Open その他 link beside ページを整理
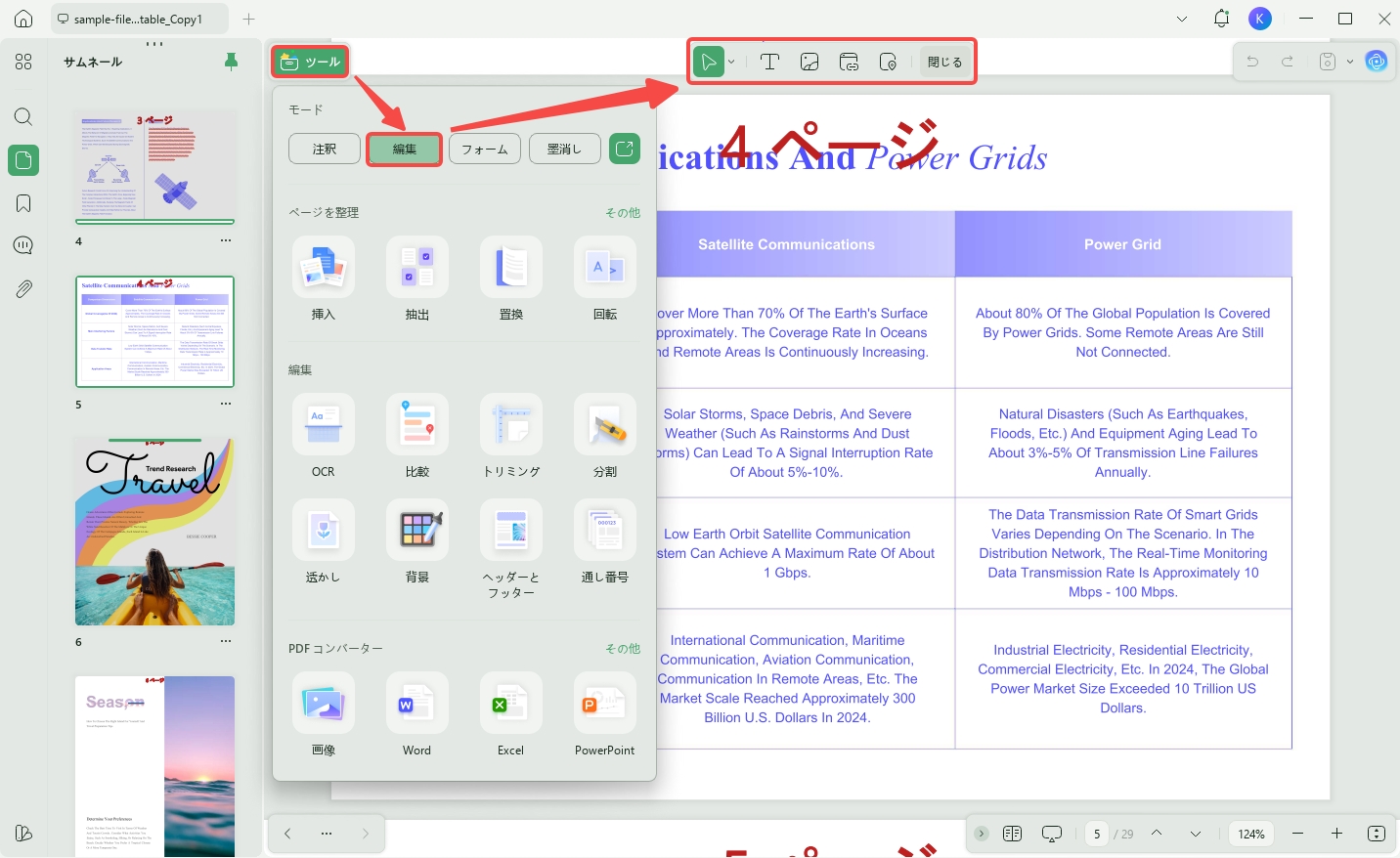Screen dimensions: 1400x858 coord(623,212)
